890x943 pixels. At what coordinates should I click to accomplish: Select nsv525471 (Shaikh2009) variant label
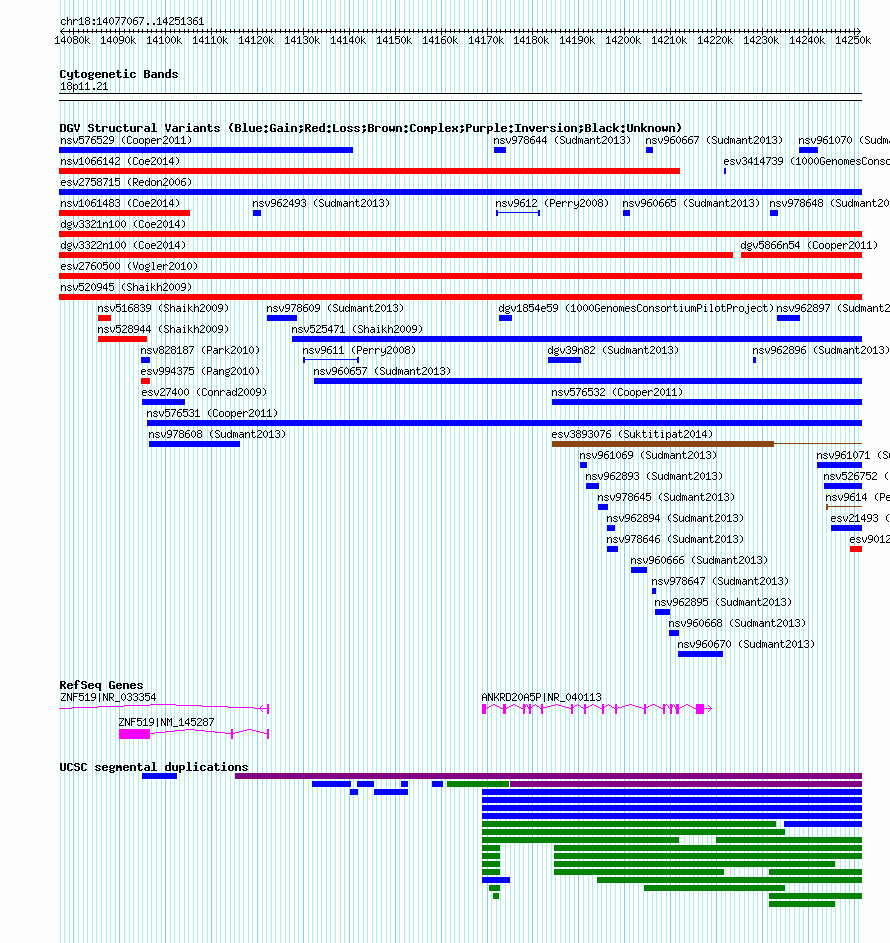point(357,329)
